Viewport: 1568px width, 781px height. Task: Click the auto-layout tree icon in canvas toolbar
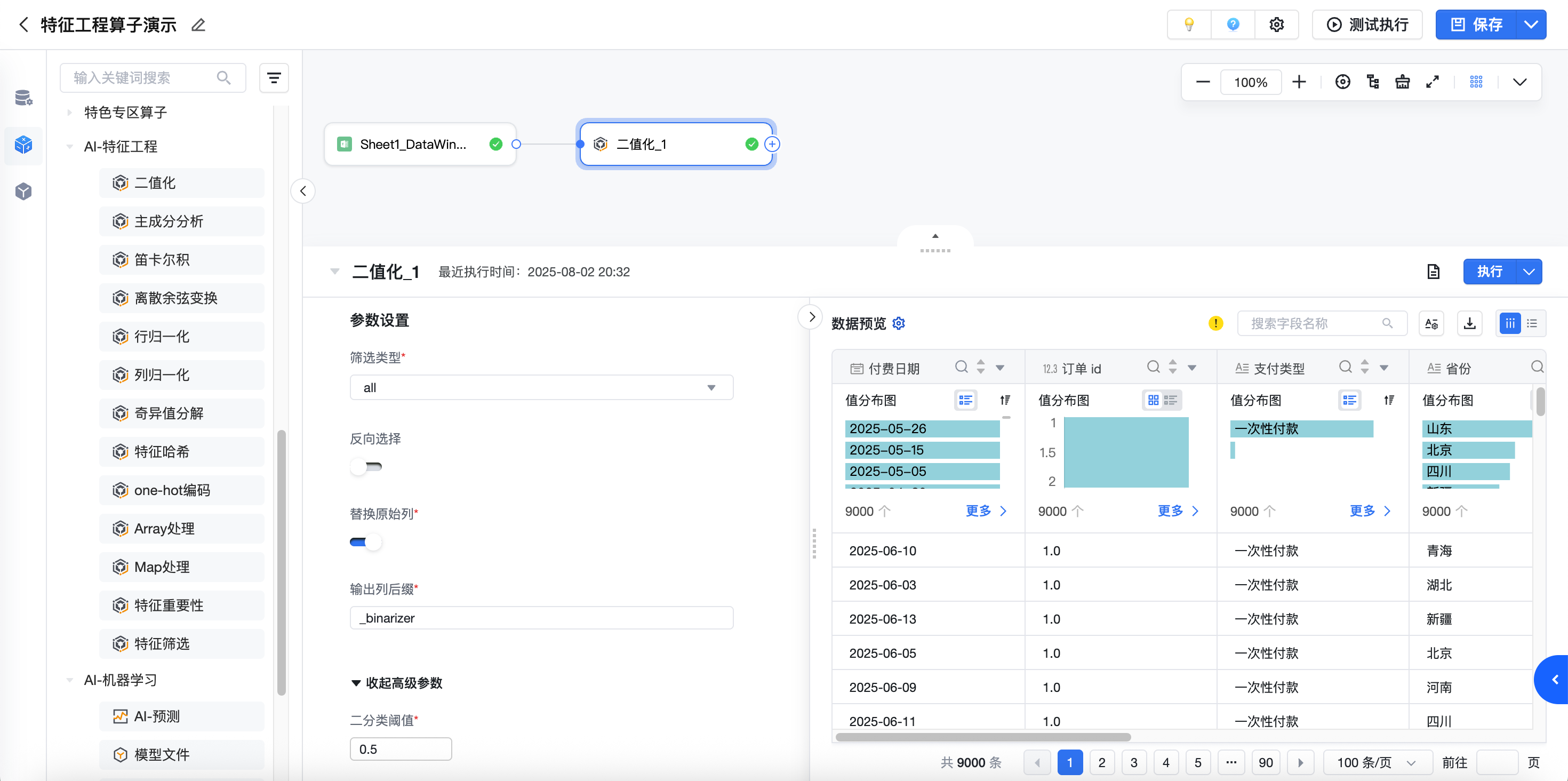[1373, 82]
